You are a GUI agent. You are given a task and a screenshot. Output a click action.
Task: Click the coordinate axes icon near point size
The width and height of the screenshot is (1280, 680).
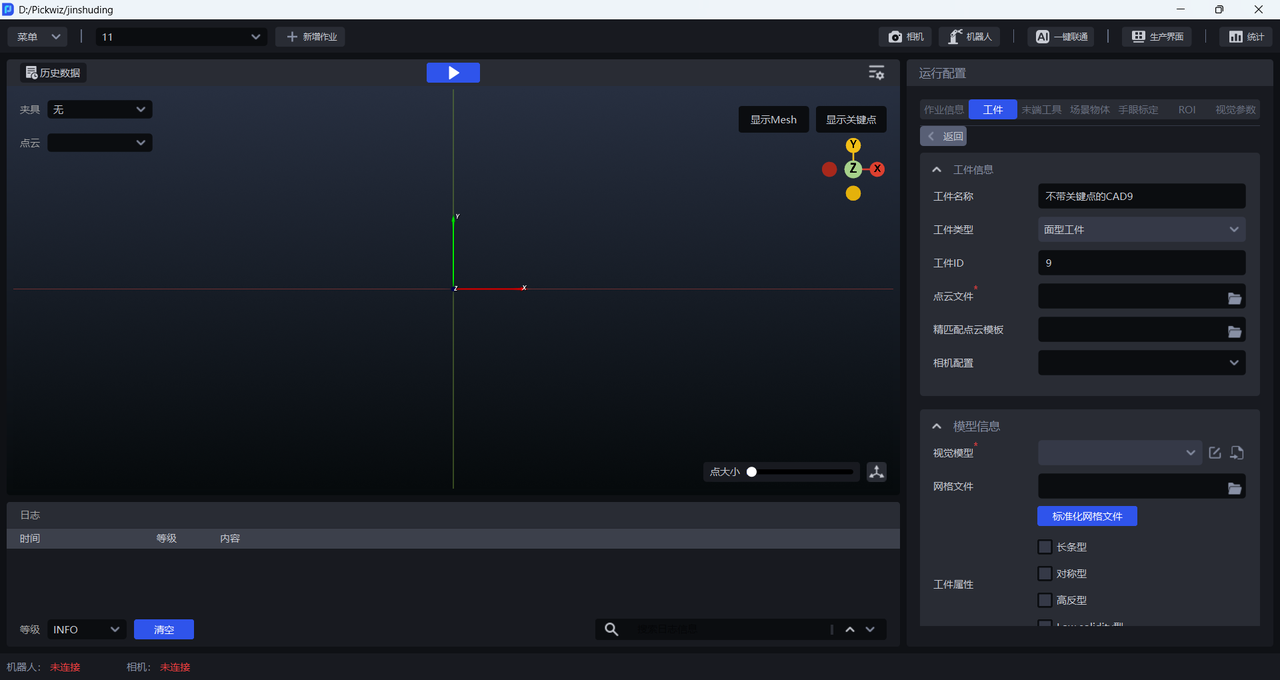coord(877,472)
